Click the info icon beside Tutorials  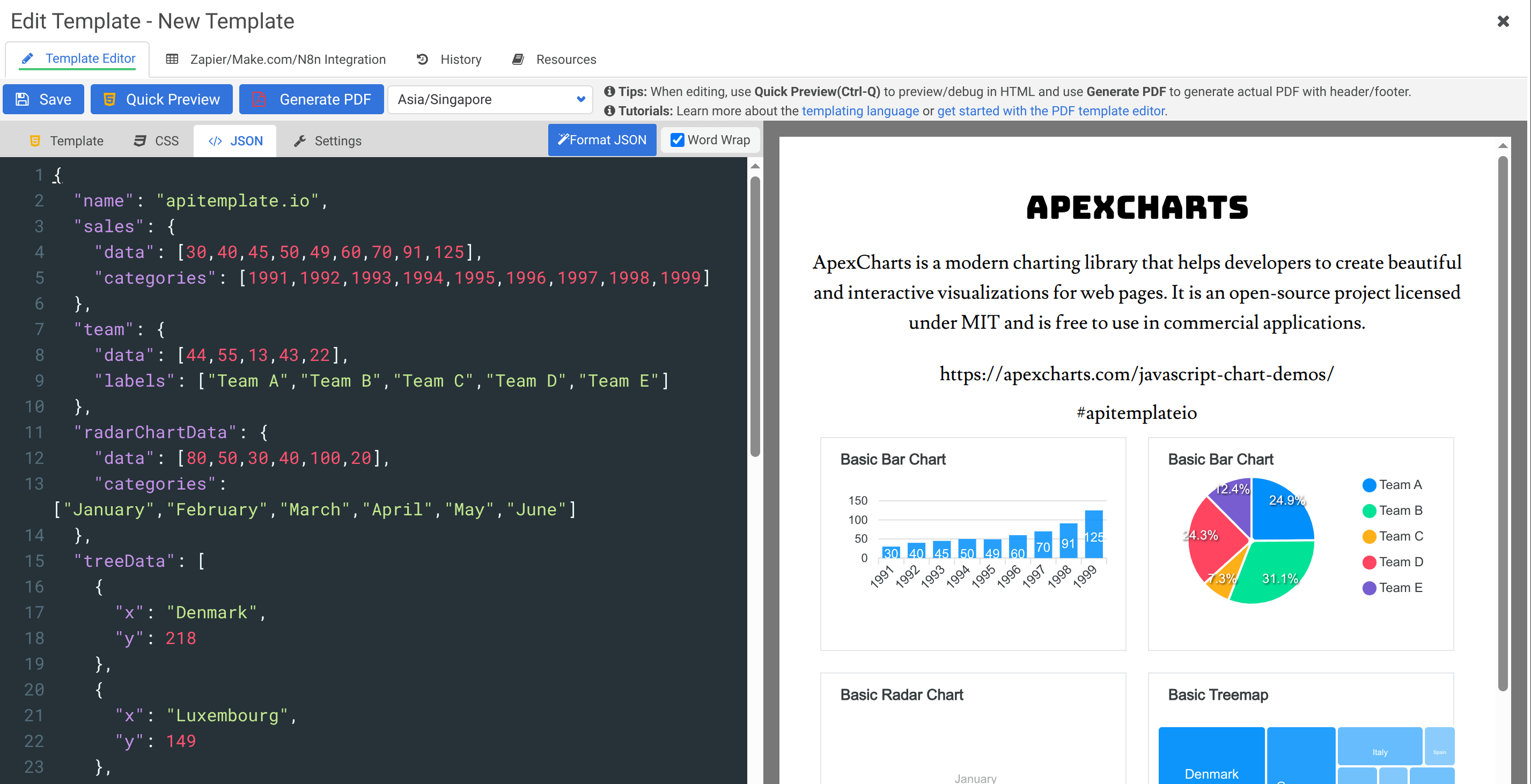[610, 110]
